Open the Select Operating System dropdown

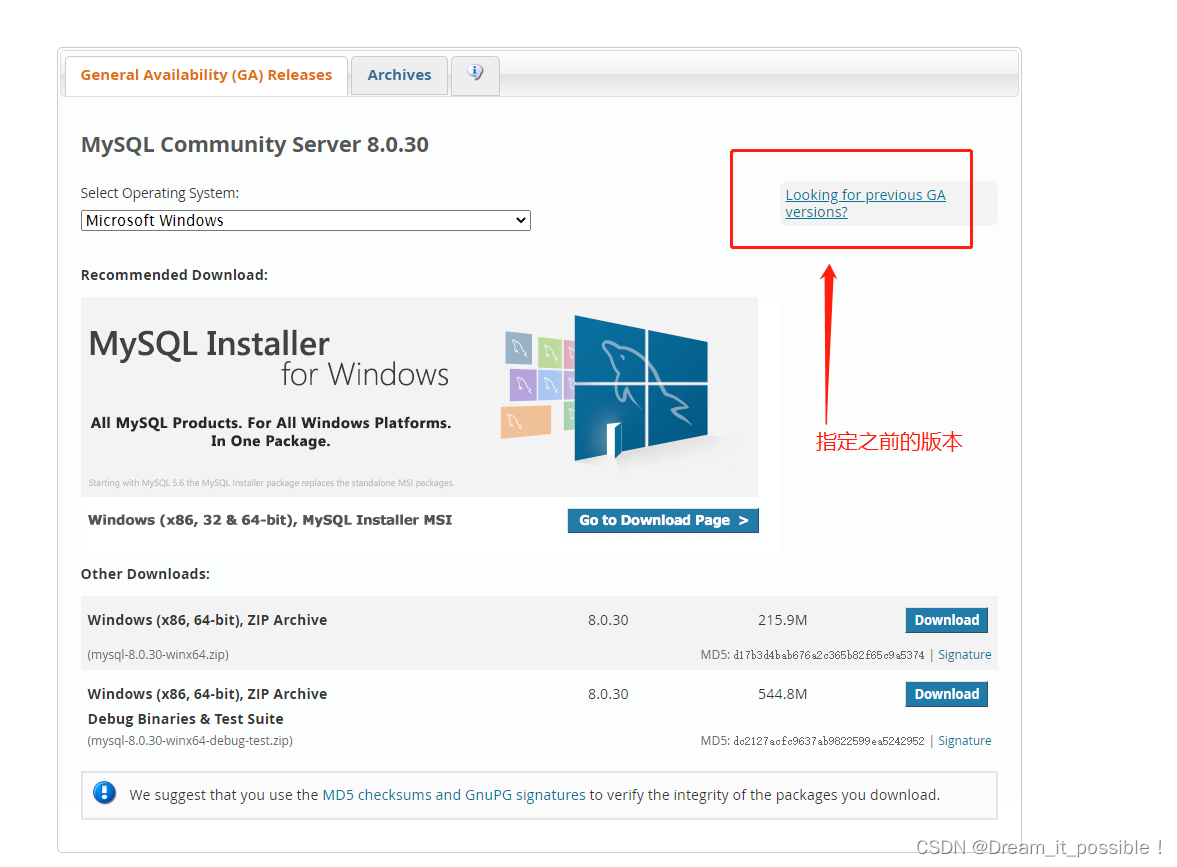(306, 221)
